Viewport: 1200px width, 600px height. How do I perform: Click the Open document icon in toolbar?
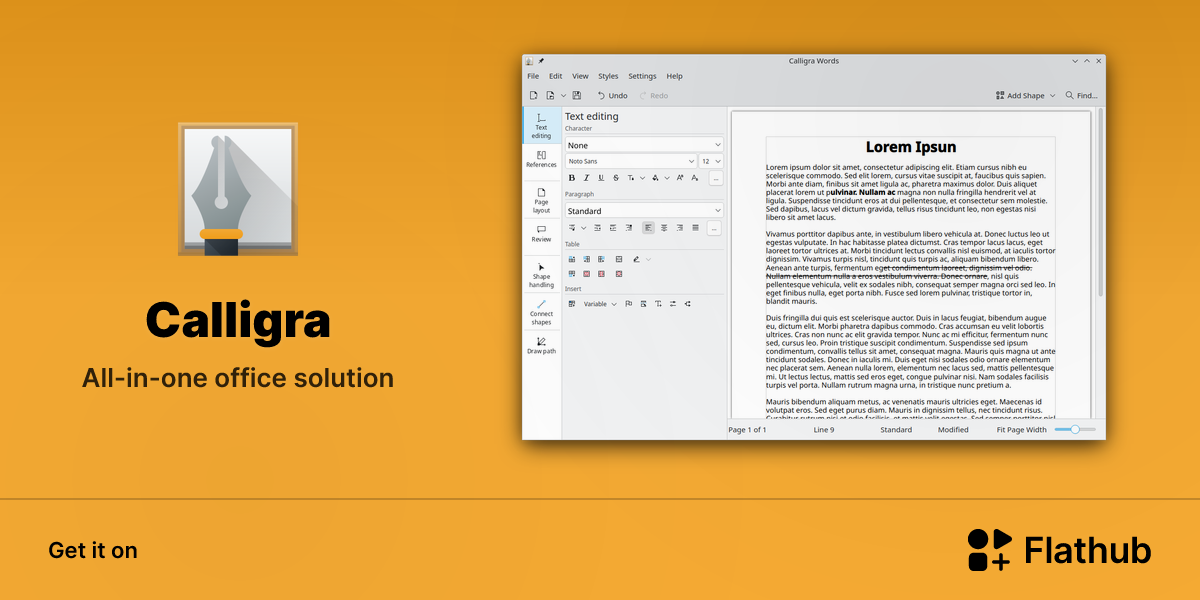[550, 95]
